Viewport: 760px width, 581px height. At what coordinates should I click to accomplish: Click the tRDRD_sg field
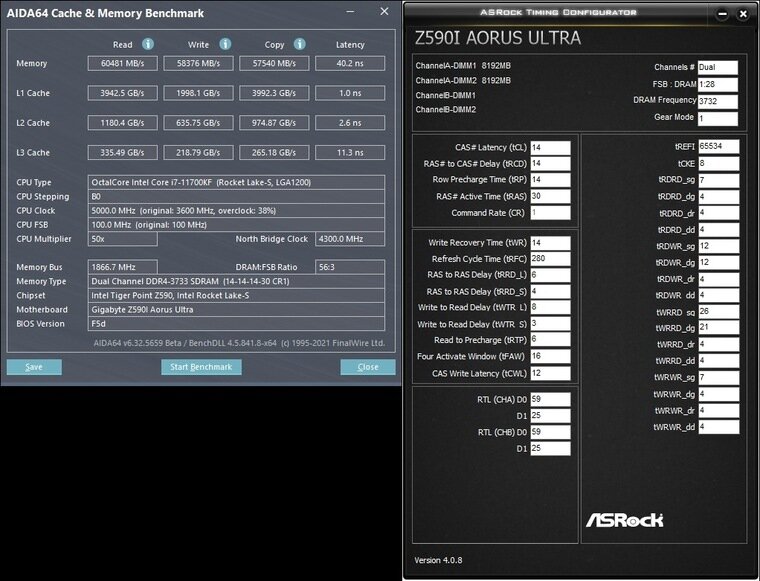click(x=719, y=180)
